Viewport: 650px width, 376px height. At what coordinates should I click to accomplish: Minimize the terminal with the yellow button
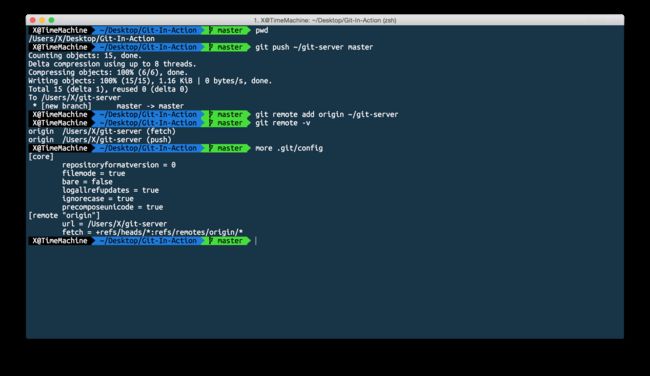pos(42,20)
